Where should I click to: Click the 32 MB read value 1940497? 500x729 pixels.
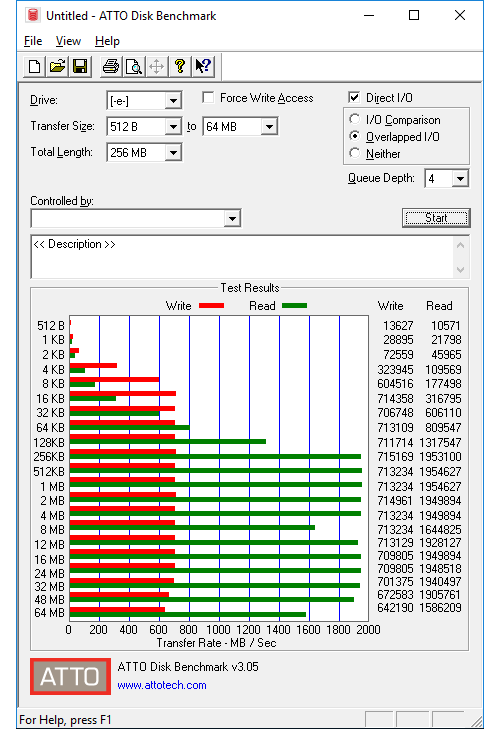tap(440, 581)
